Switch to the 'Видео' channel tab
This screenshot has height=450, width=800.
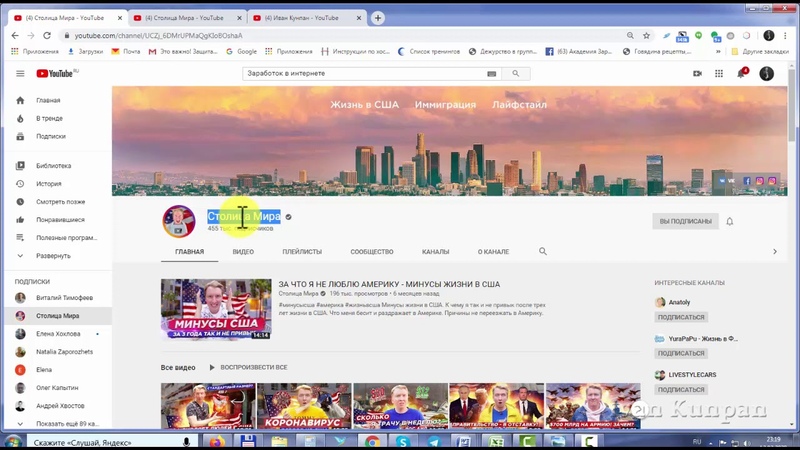243,252
